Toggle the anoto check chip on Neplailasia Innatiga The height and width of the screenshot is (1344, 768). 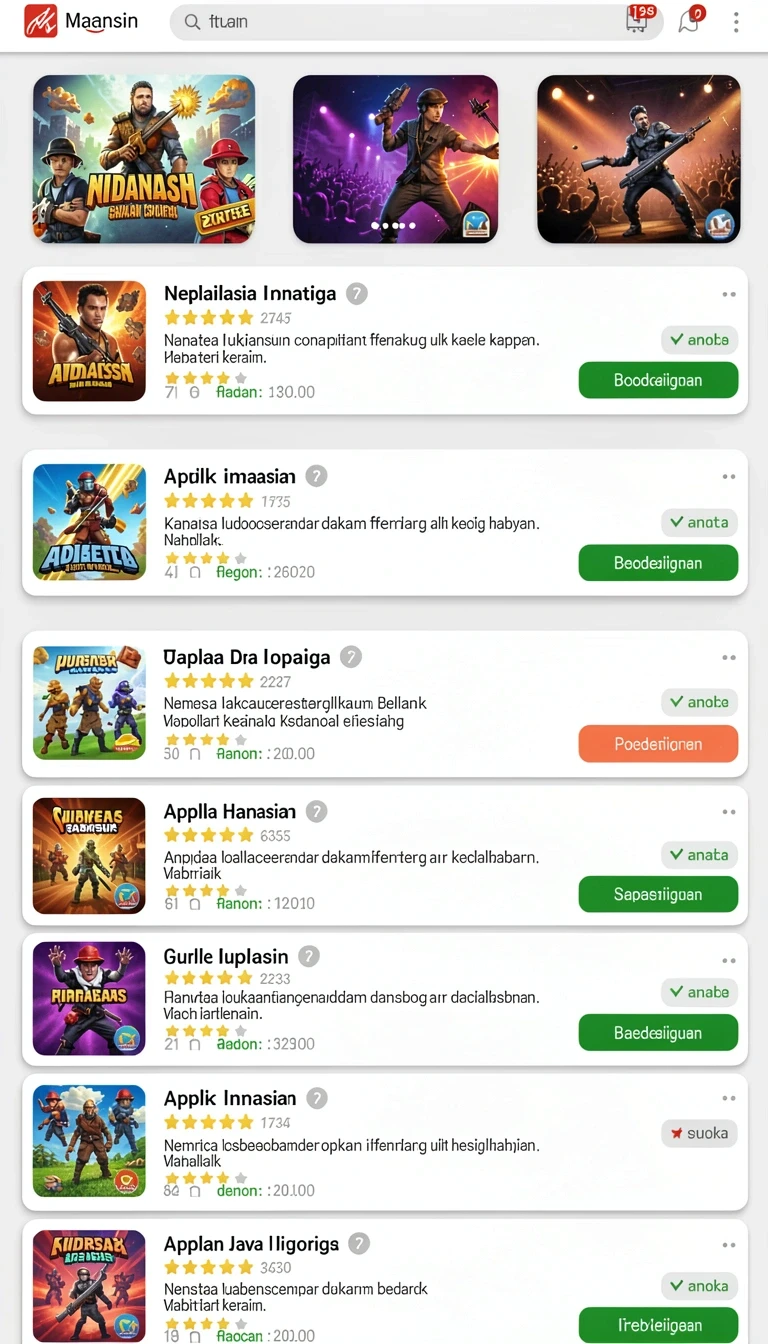(699, 340)
